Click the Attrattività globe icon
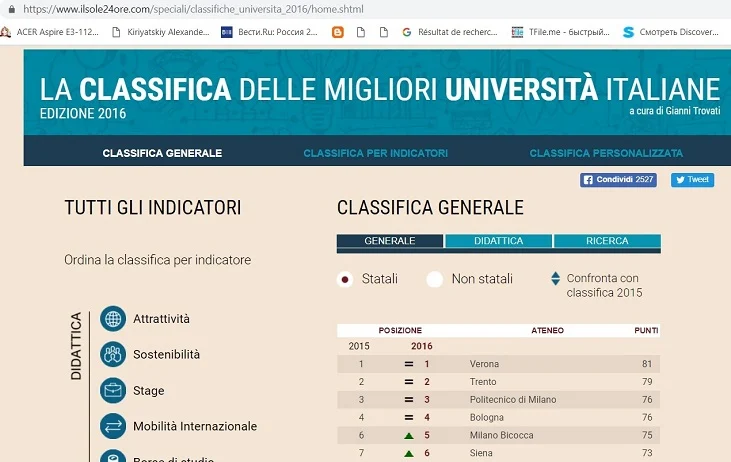The width and height of the screenshot is (731, 462). [x=113, y=319]
